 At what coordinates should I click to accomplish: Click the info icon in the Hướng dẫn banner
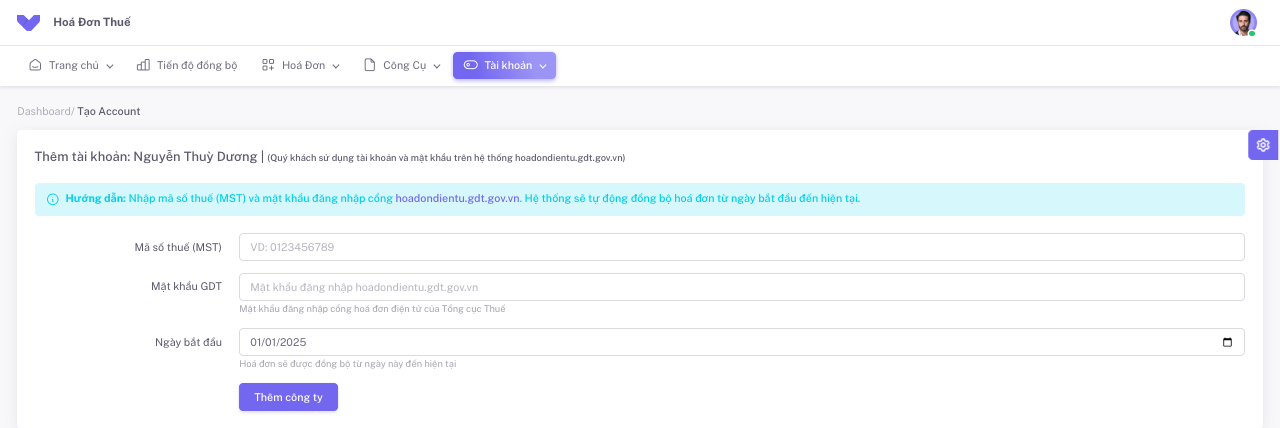[x=53, y=199]
